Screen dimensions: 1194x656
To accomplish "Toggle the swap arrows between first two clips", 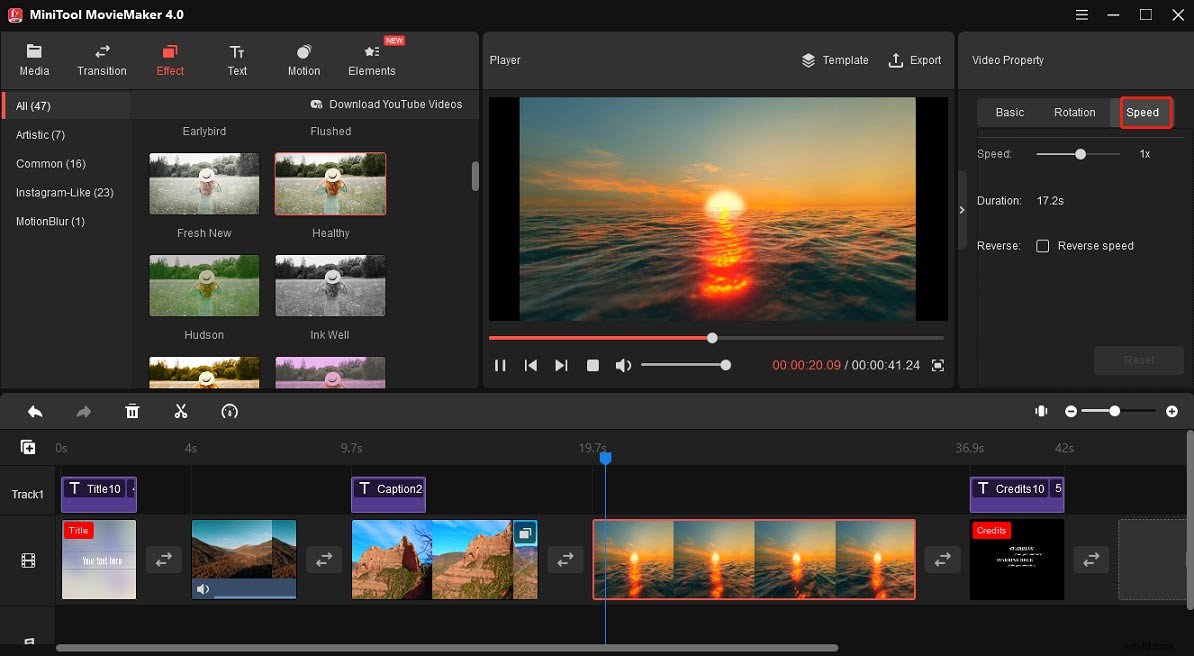I will click(164, 560).
